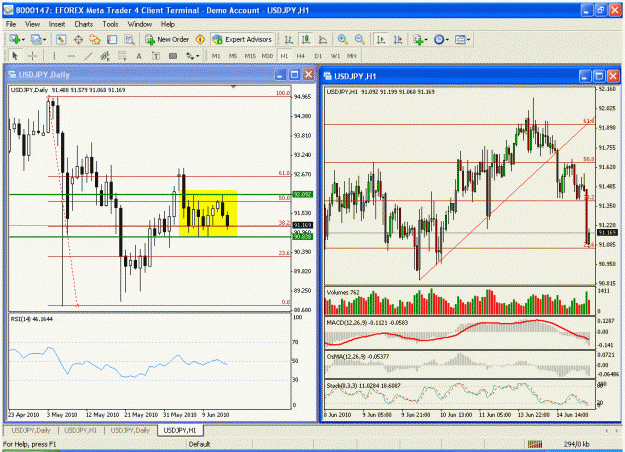Open the Tools menu

pos(110,24)
